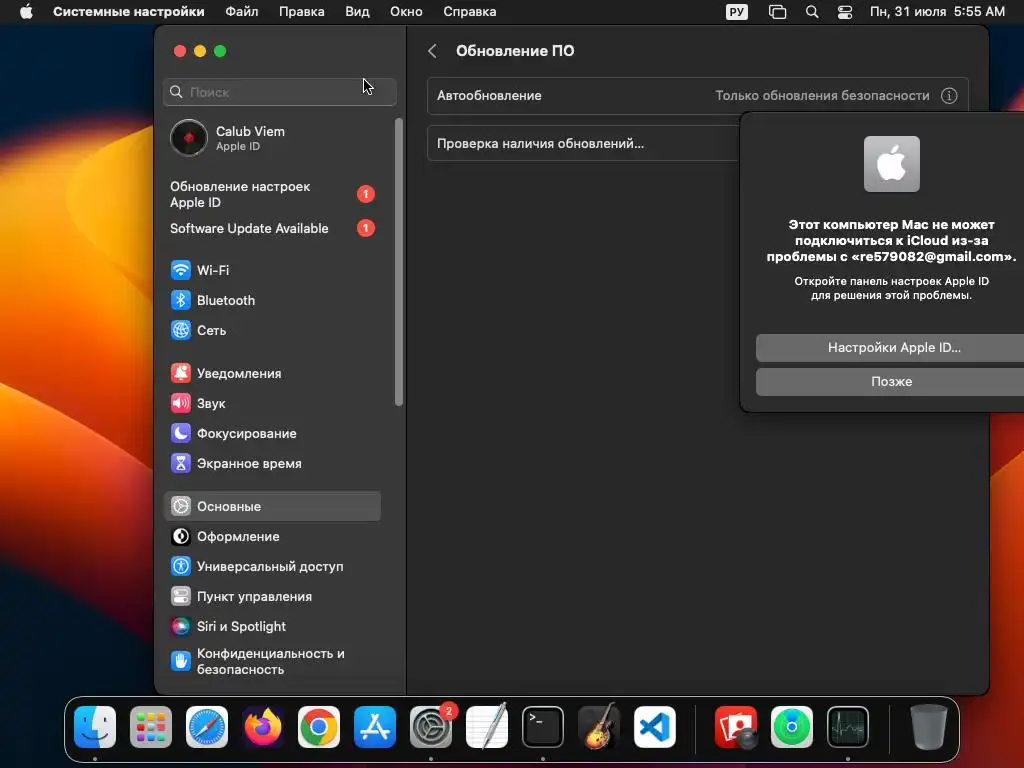Click the Автообновление row
The height and width of the screenshot is (768, 1024).
coord(697,95)
